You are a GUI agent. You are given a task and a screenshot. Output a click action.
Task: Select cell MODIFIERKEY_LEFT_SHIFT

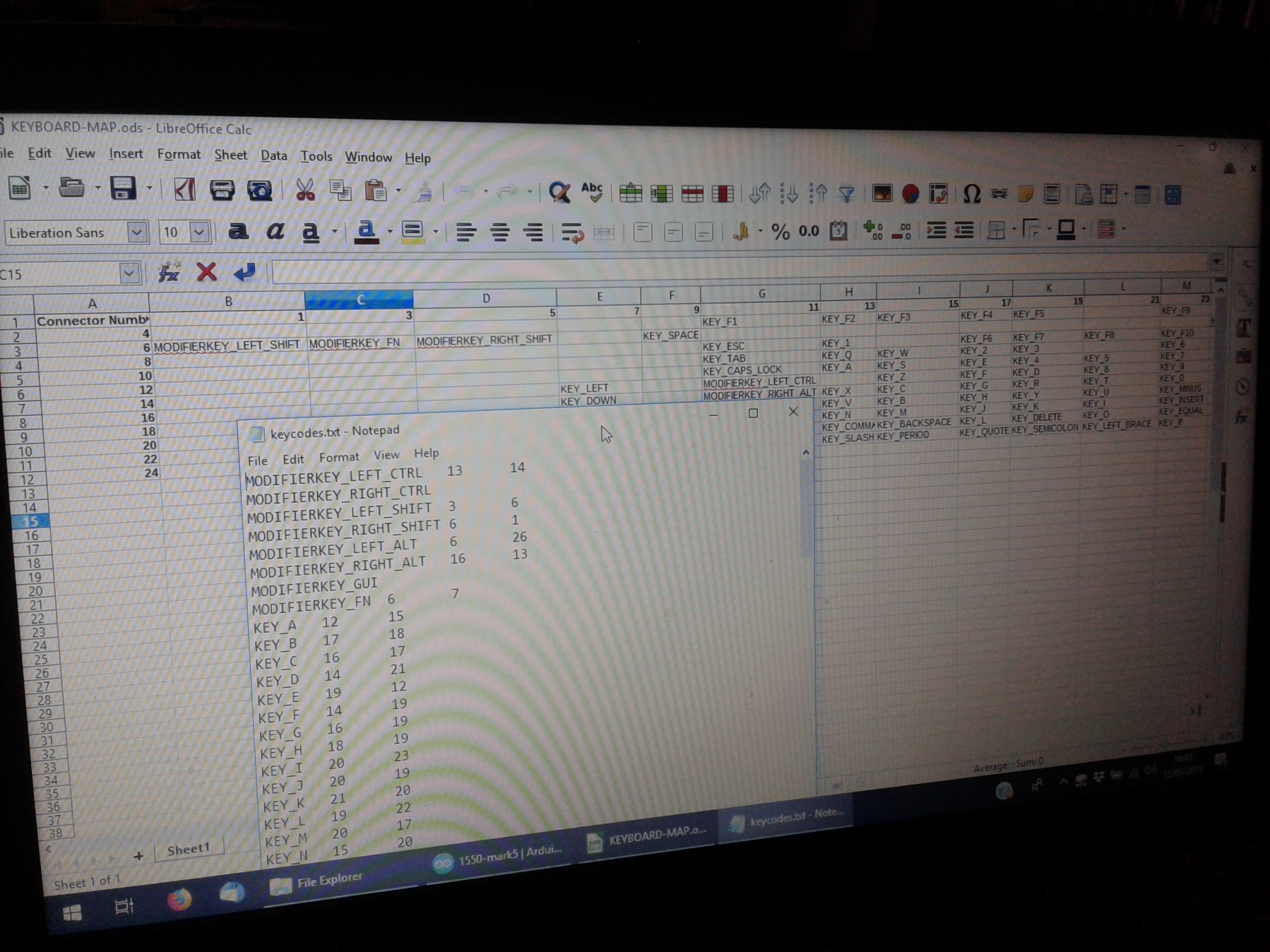click(x=227, y=345)
